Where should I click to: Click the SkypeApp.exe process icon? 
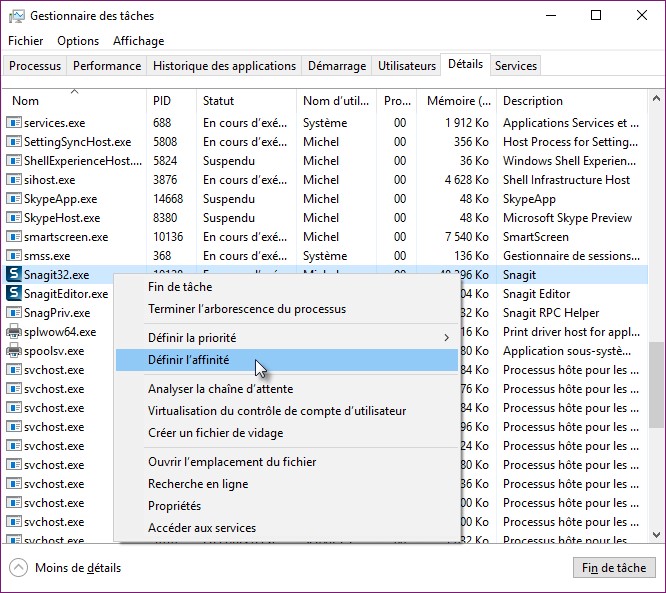tap(14, 199)
